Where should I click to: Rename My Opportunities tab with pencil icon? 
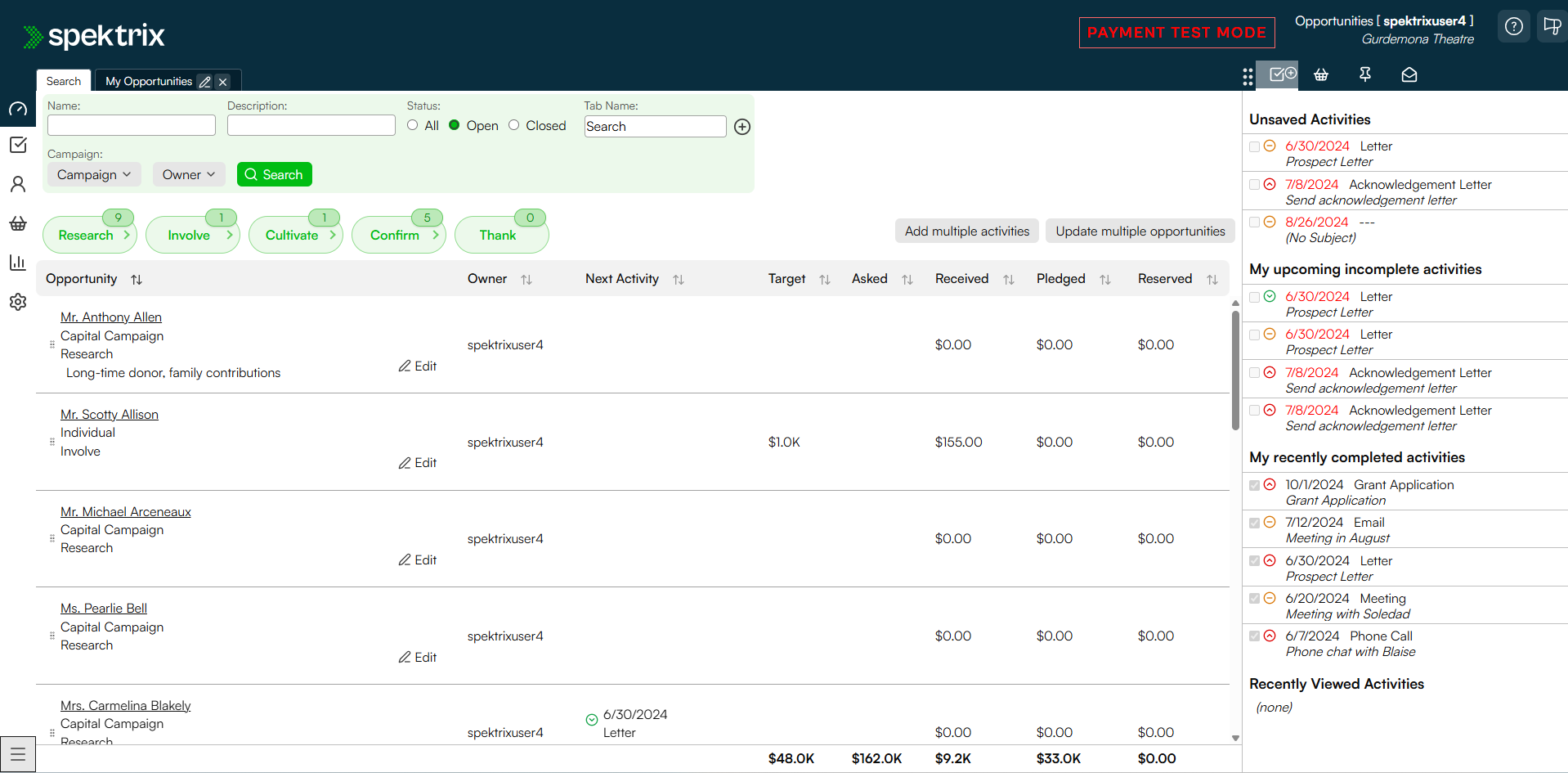pos(205,82)
